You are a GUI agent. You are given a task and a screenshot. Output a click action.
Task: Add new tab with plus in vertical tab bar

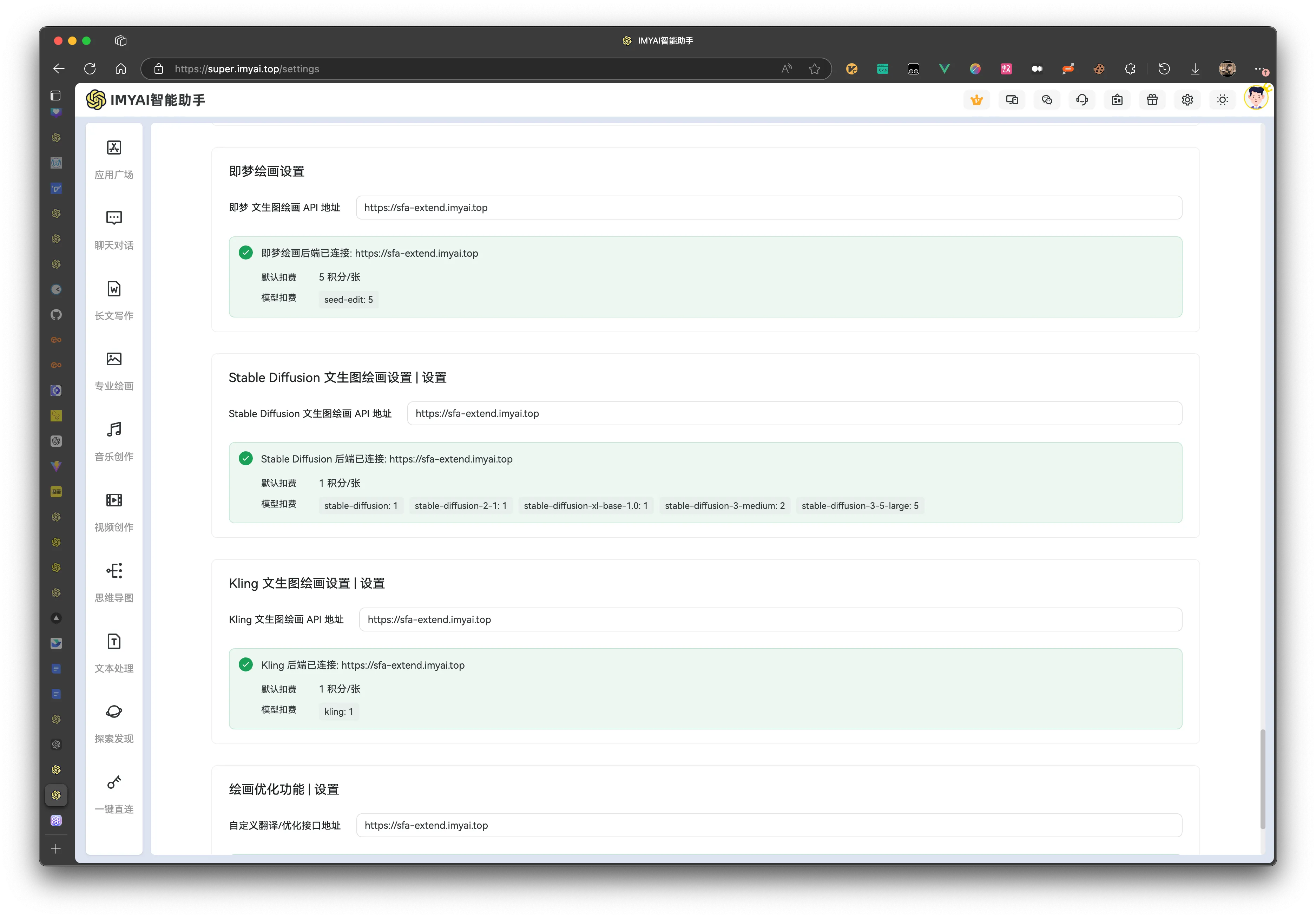click(x=55, y=848)
